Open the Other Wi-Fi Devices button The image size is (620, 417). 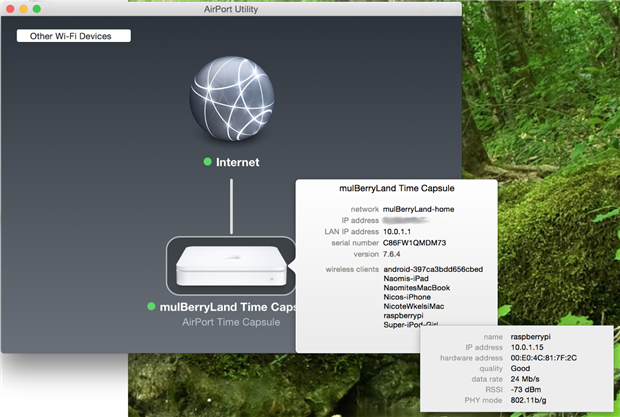74,36
